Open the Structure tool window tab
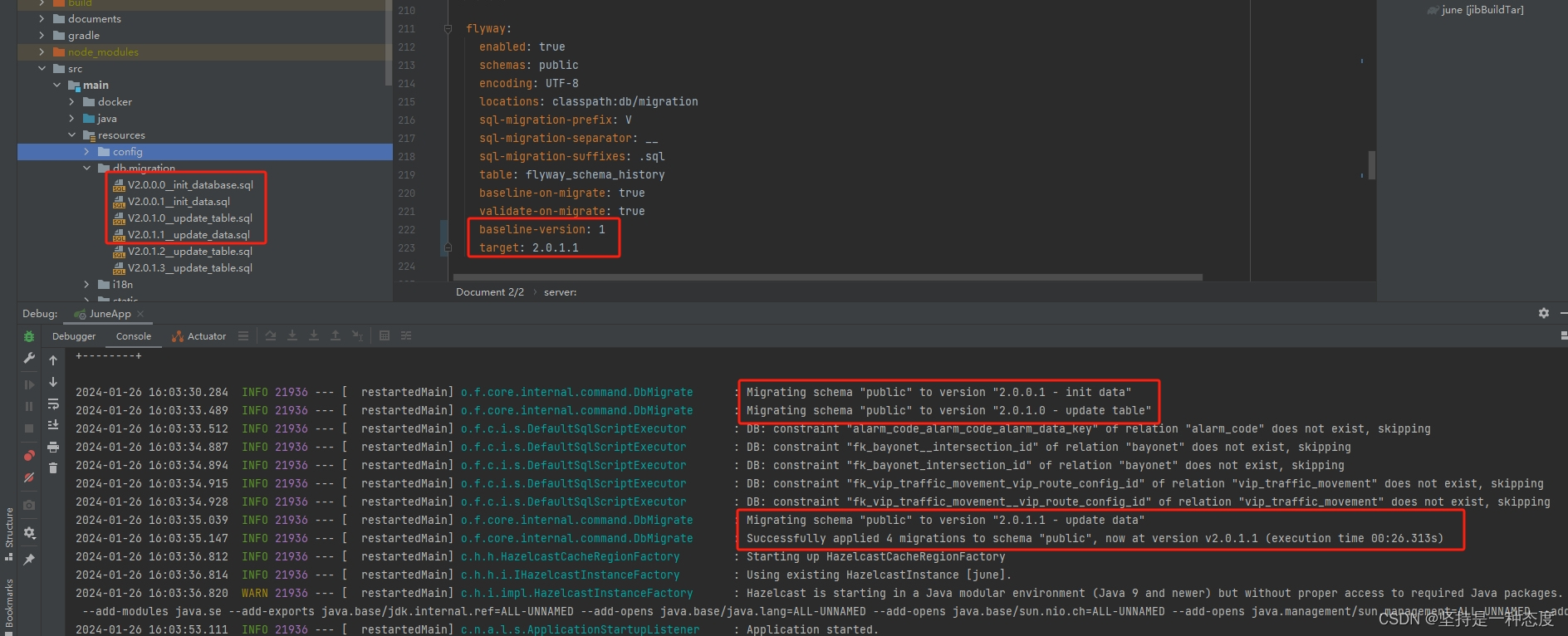The image size is (1568, 636). [8, 533]
